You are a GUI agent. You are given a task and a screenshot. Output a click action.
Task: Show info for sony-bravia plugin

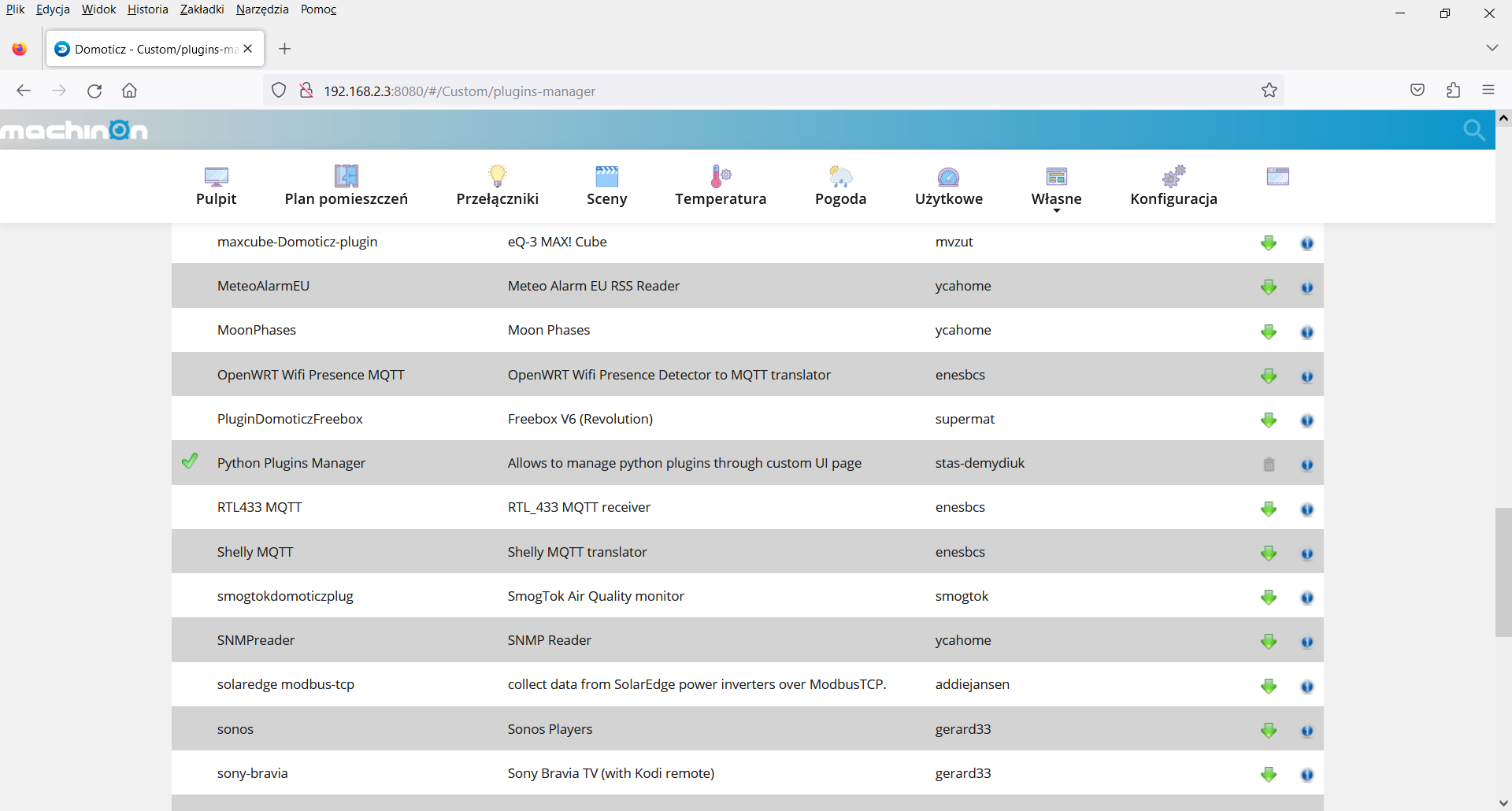coord(1307,775)
